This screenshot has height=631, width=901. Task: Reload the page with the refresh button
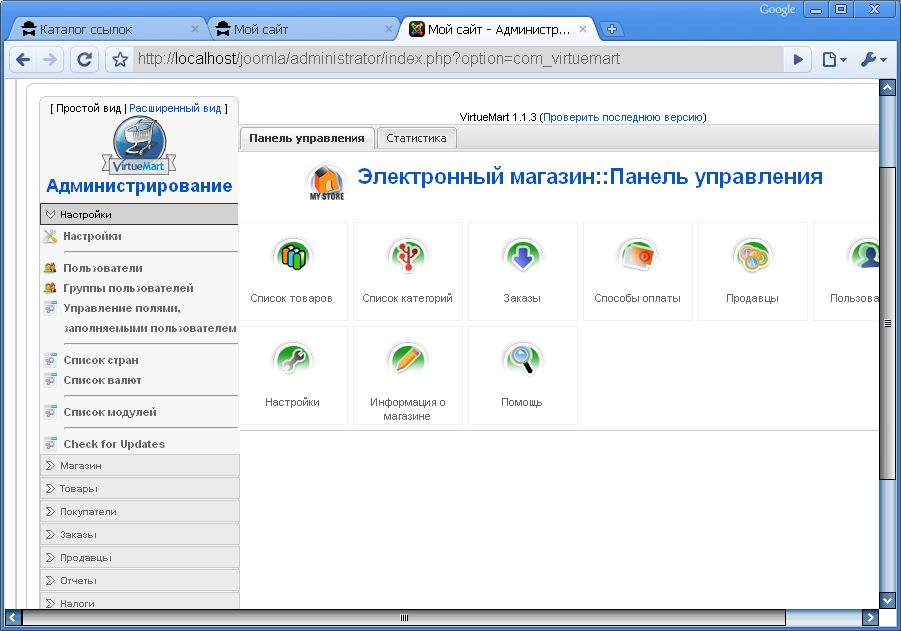84,59
